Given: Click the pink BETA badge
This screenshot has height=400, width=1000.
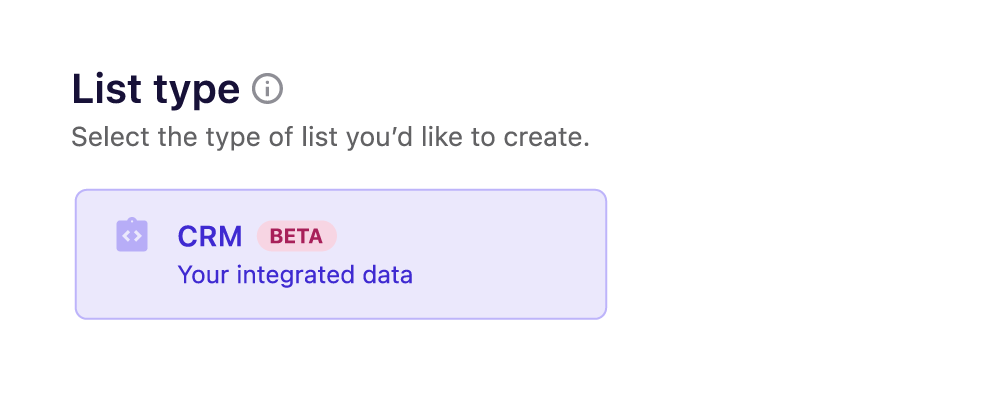Looking at the screenshot, I should [296, 236].
